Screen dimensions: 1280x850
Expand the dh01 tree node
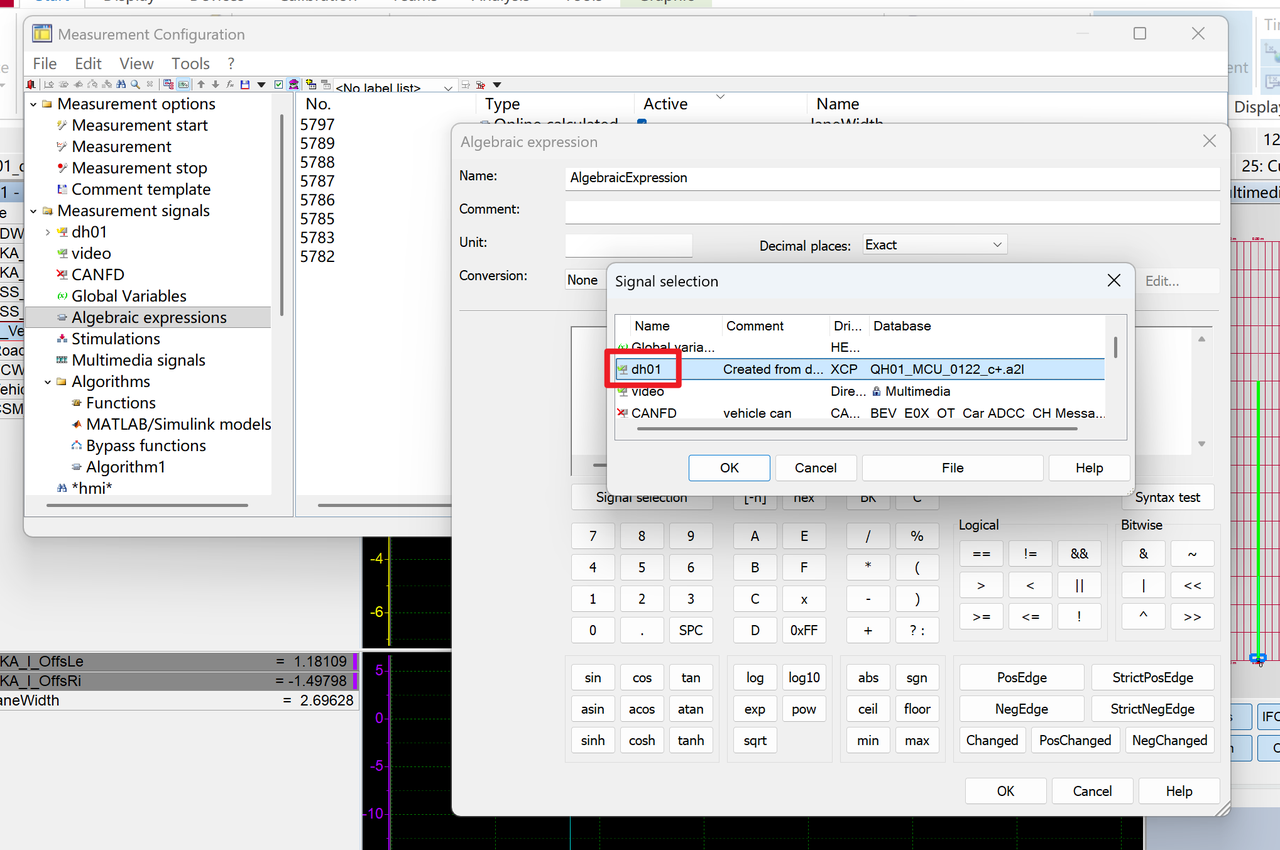[47, 232]
